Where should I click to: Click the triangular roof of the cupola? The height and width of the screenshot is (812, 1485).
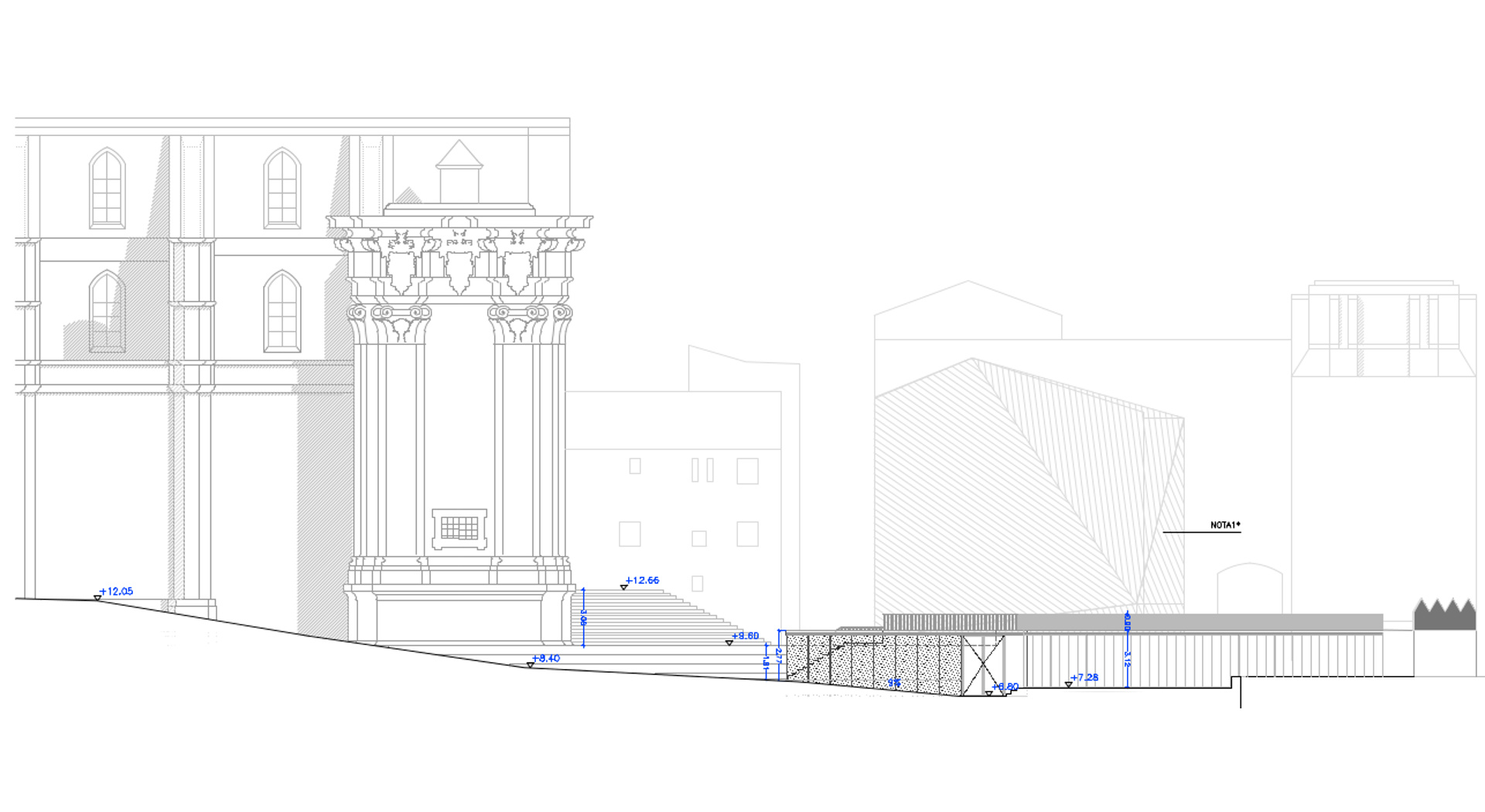(459, 155)
